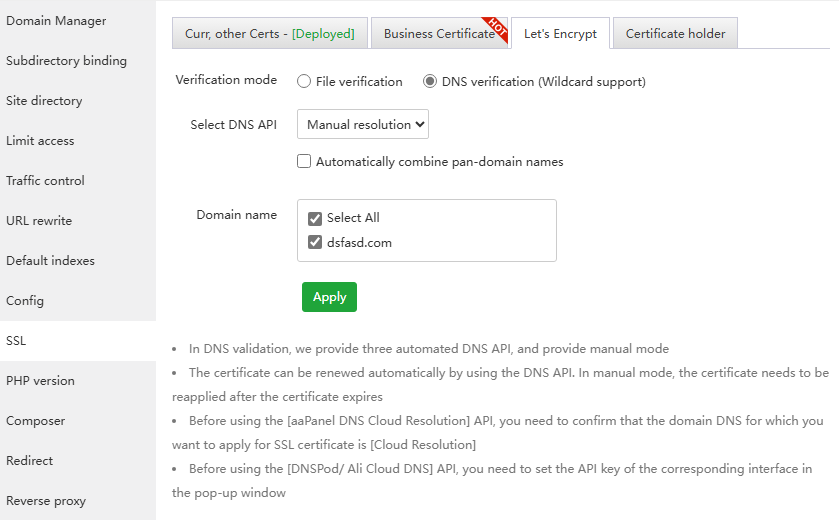
Task: Open the Business Certificate tab
Action: pos(438,33)
